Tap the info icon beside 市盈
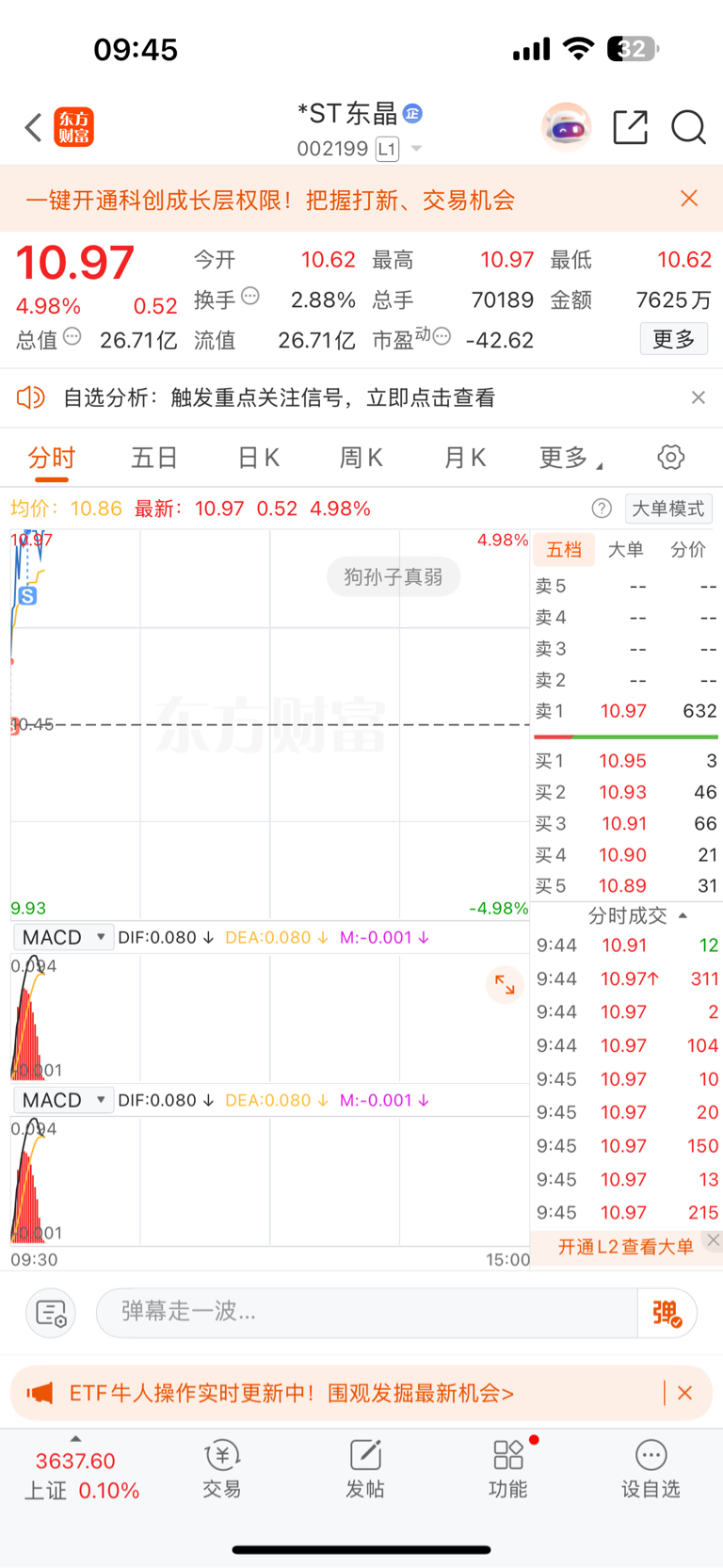The height and width of the screenshot is (1568, 723). pyautogui.click(x=442, y=336)
